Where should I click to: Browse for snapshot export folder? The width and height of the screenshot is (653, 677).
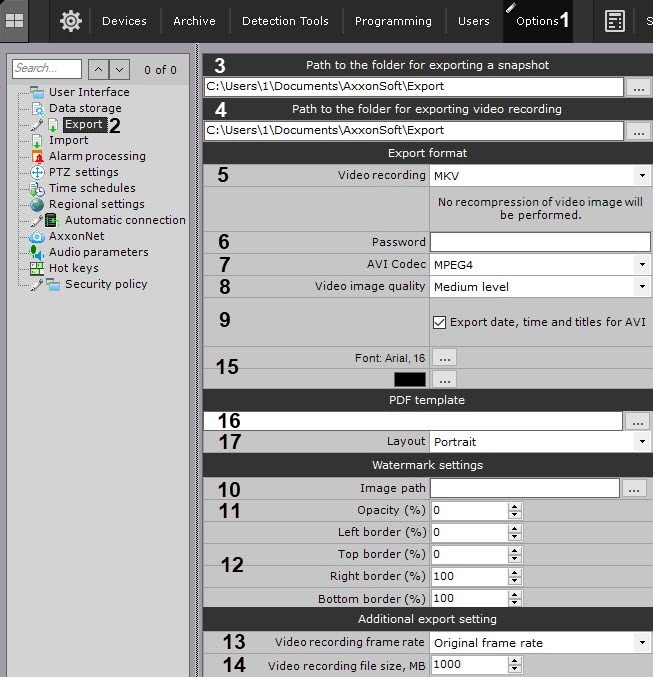click(639, 87)
